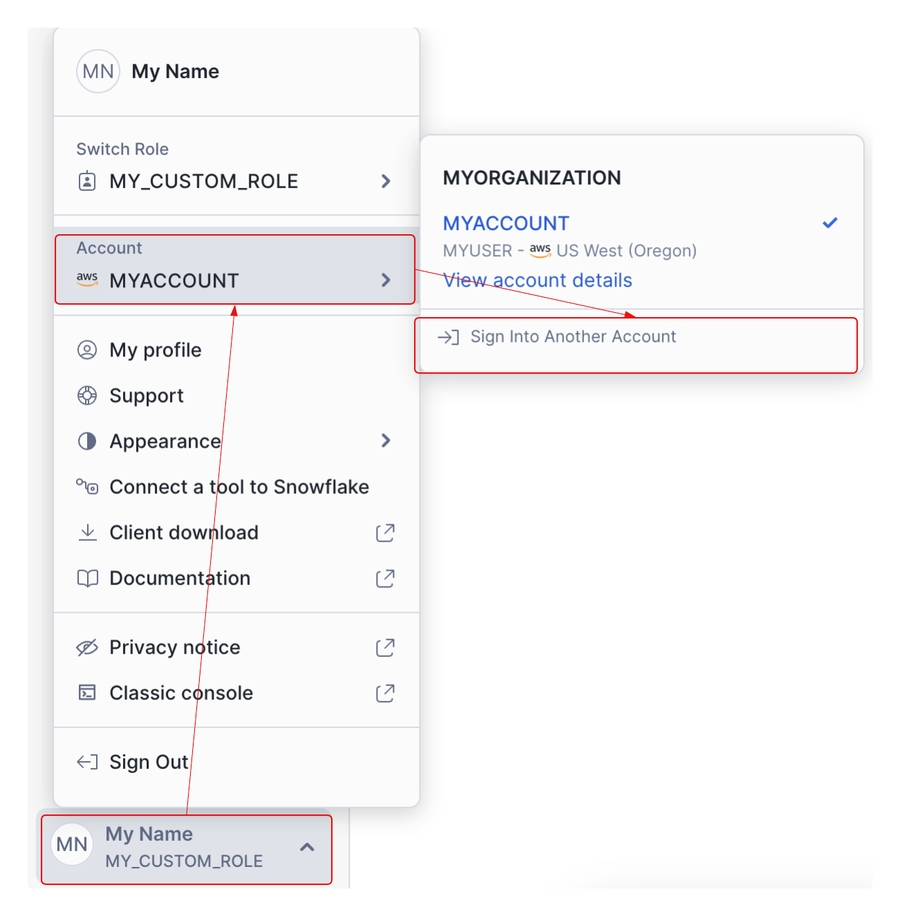
Task: Collapse the user menu with the up chevron
Action: [307, 845]
